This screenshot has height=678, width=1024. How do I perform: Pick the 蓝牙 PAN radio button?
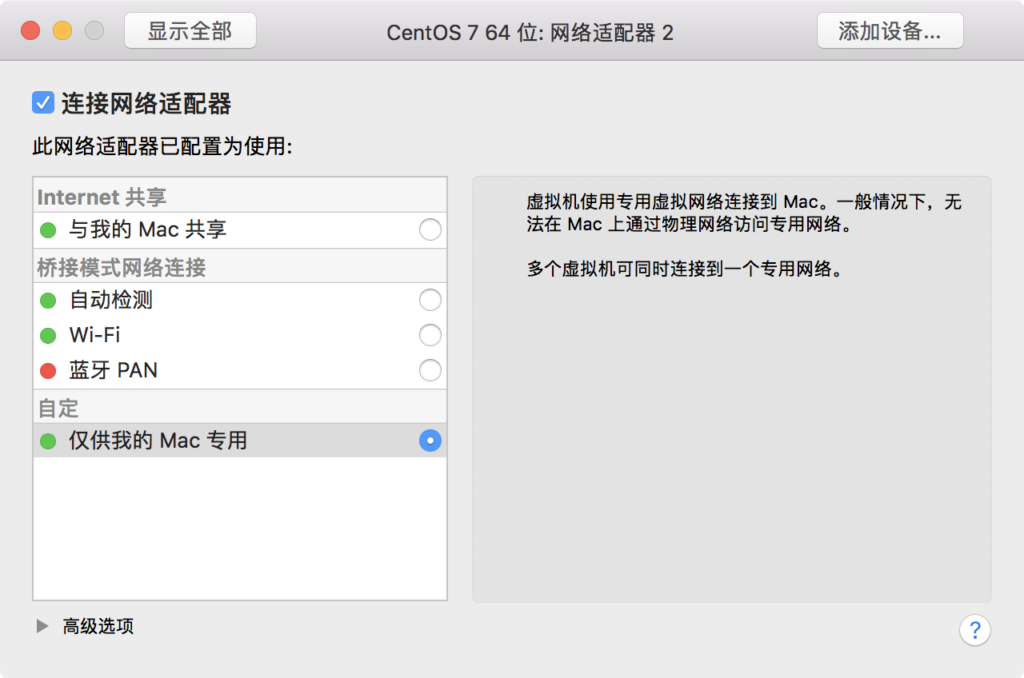click(x=430, y=370)
